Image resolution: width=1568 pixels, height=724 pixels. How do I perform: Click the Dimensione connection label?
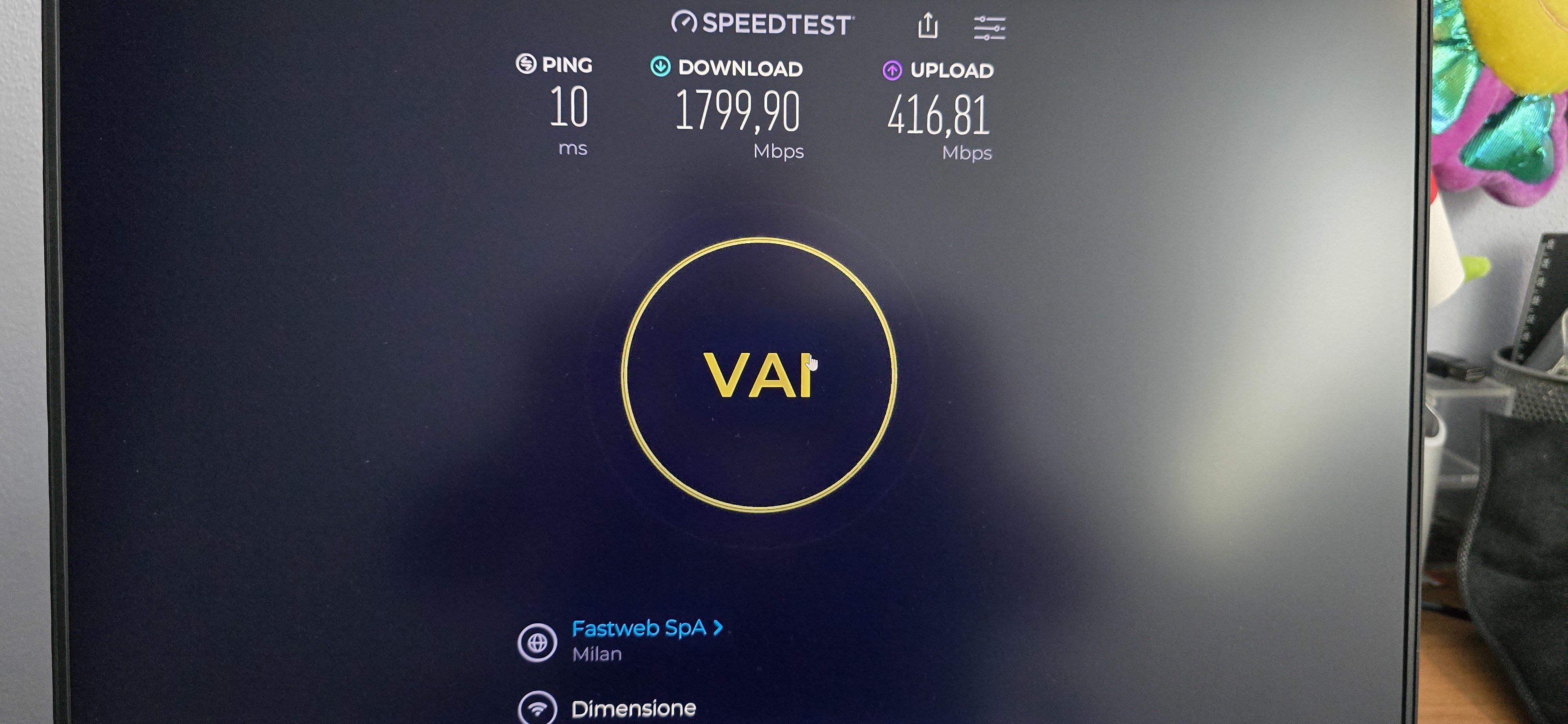click(x=633, y=709)
